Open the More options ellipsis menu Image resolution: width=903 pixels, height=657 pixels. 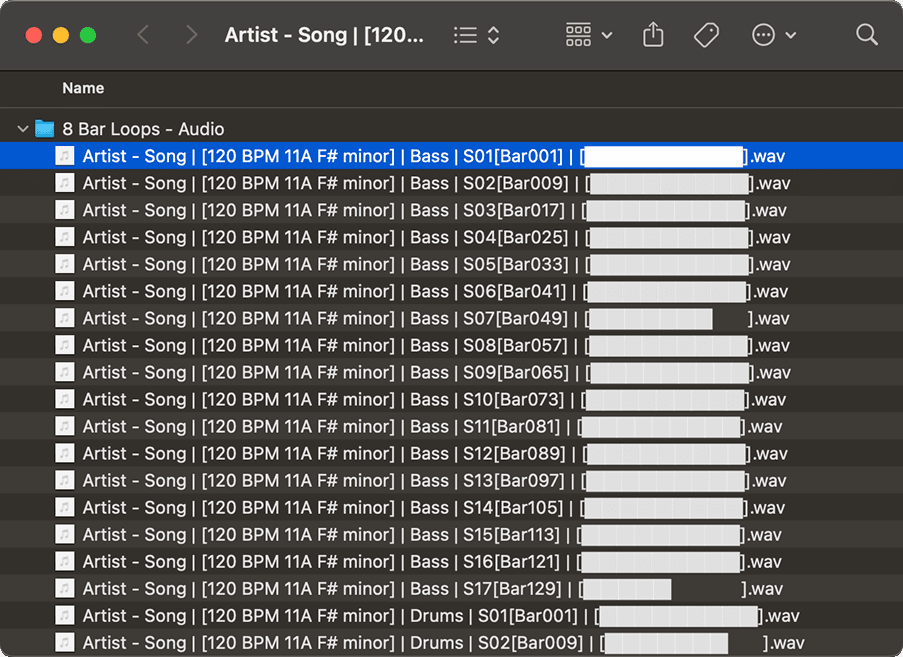(x=763, y=34)
